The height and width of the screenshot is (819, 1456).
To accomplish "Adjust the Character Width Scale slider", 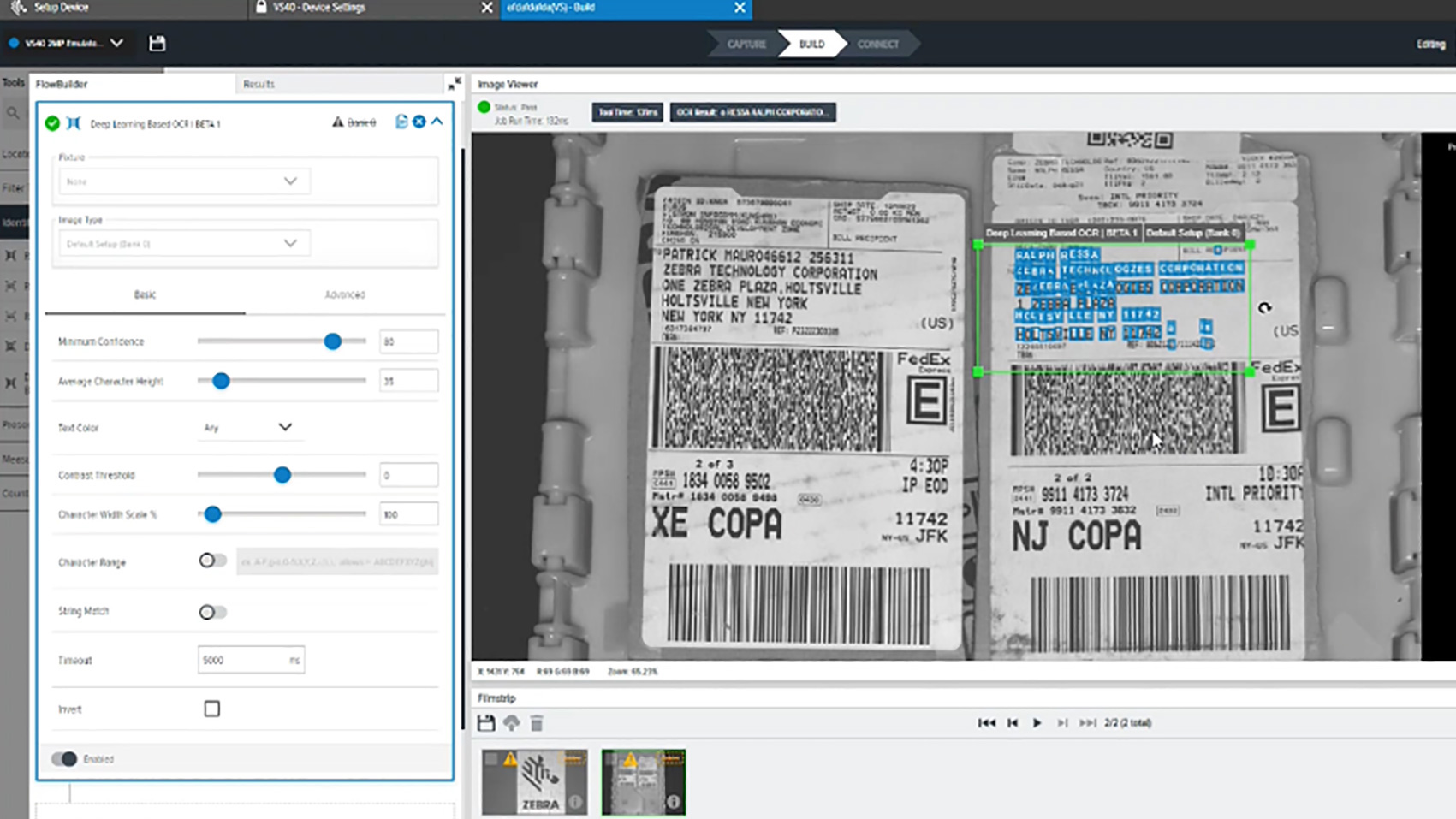I will 212,514.
